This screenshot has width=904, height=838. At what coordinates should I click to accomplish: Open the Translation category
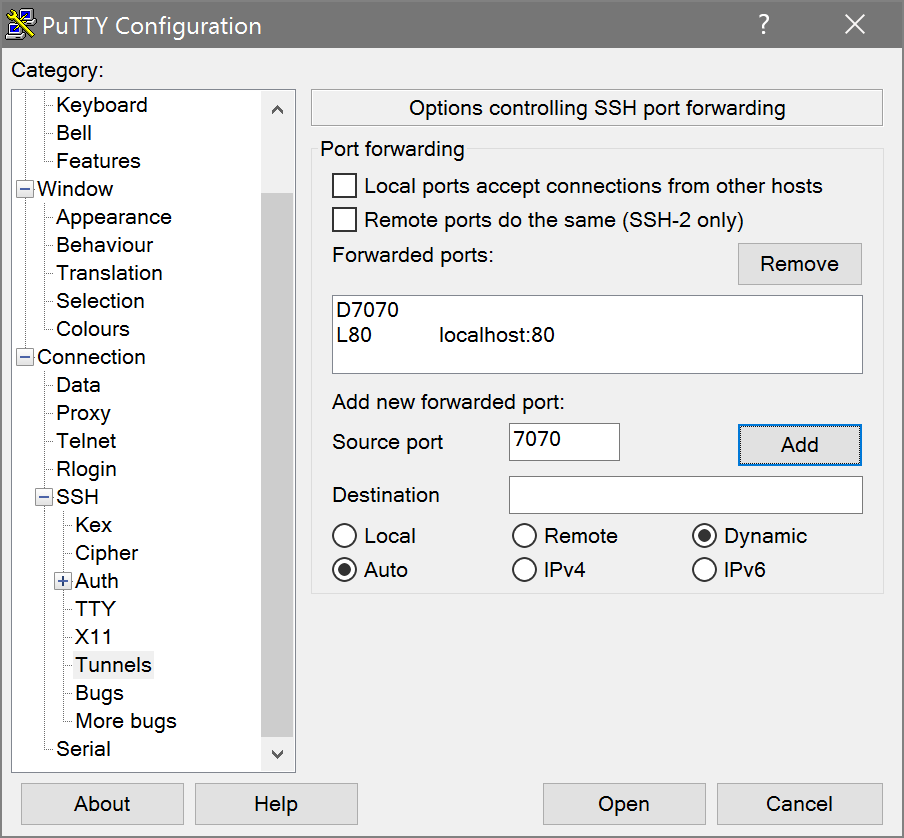point(110,273)
